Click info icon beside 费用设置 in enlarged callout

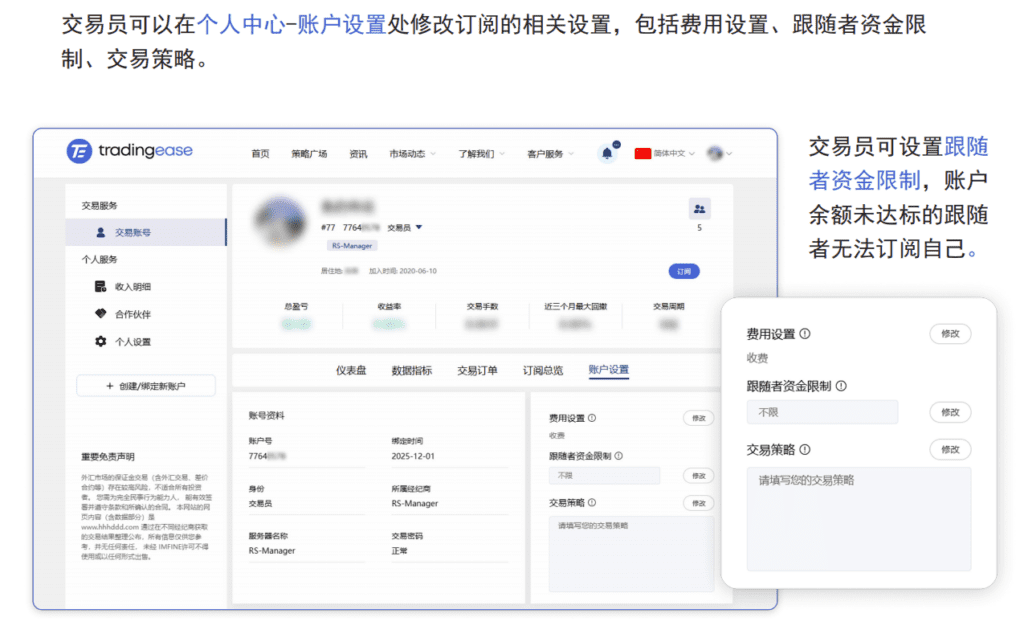coord(805,334)
